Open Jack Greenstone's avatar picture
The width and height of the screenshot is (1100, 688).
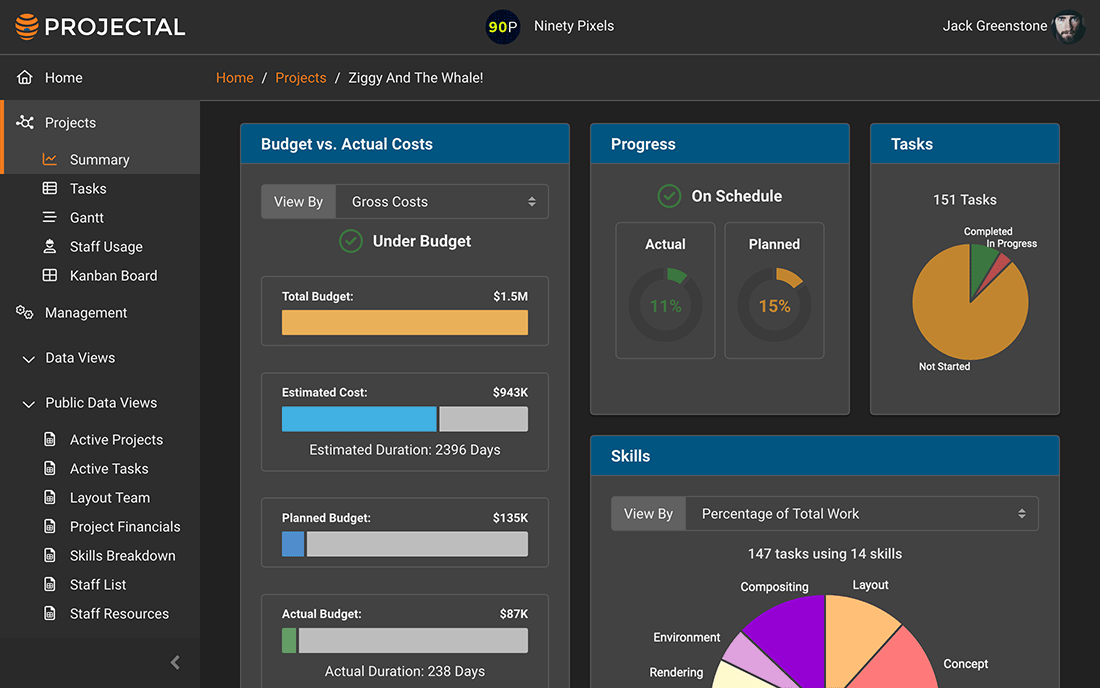pyautogui.click(x=1068, y=27)
